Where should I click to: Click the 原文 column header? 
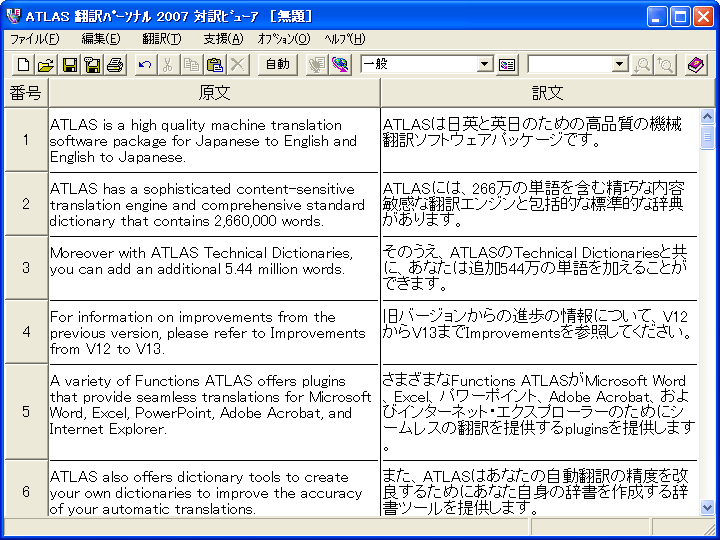point(214,93)
